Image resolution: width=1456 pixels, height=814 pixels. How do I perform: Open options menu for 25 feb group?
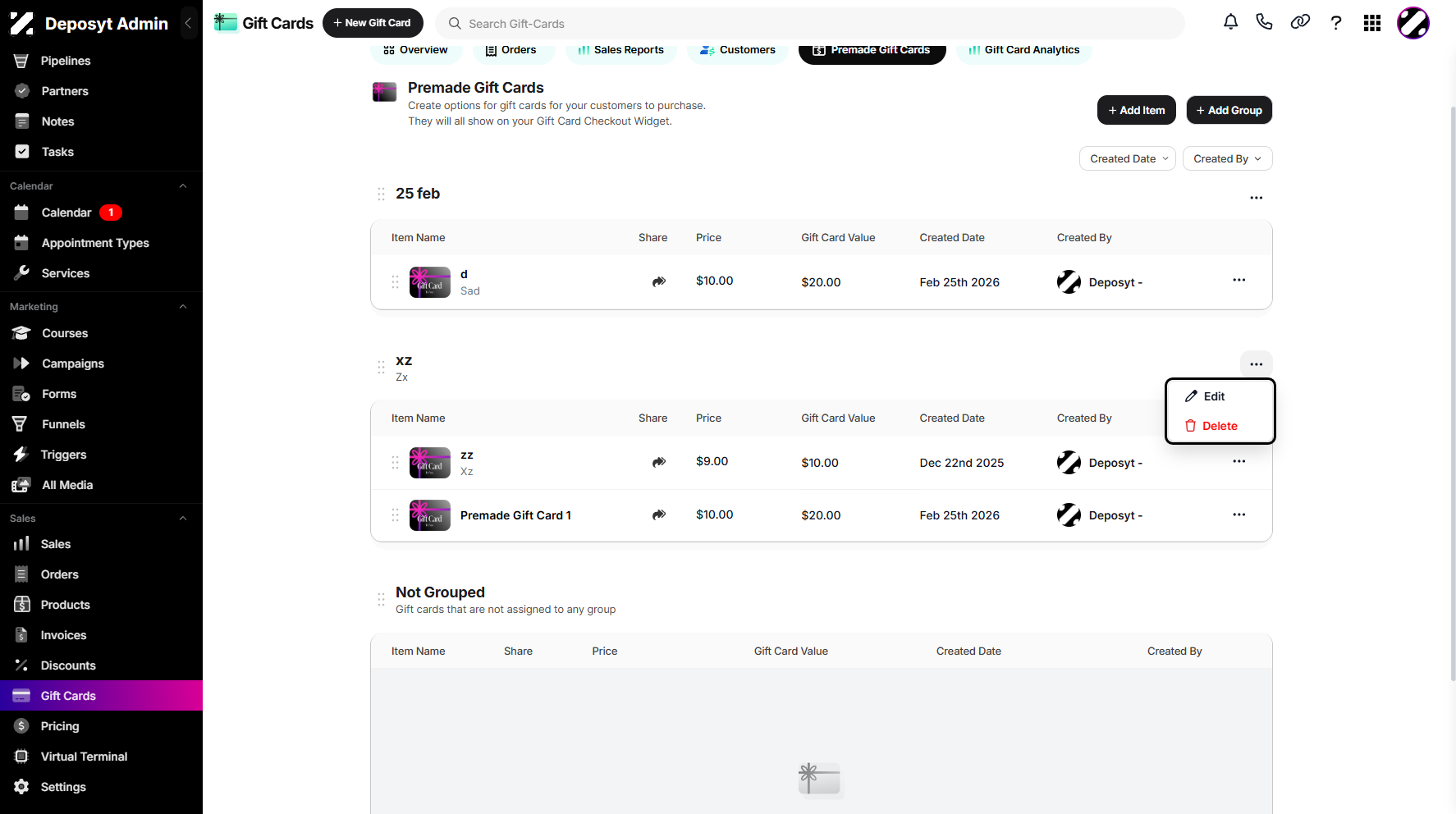tap(1257, 198)
